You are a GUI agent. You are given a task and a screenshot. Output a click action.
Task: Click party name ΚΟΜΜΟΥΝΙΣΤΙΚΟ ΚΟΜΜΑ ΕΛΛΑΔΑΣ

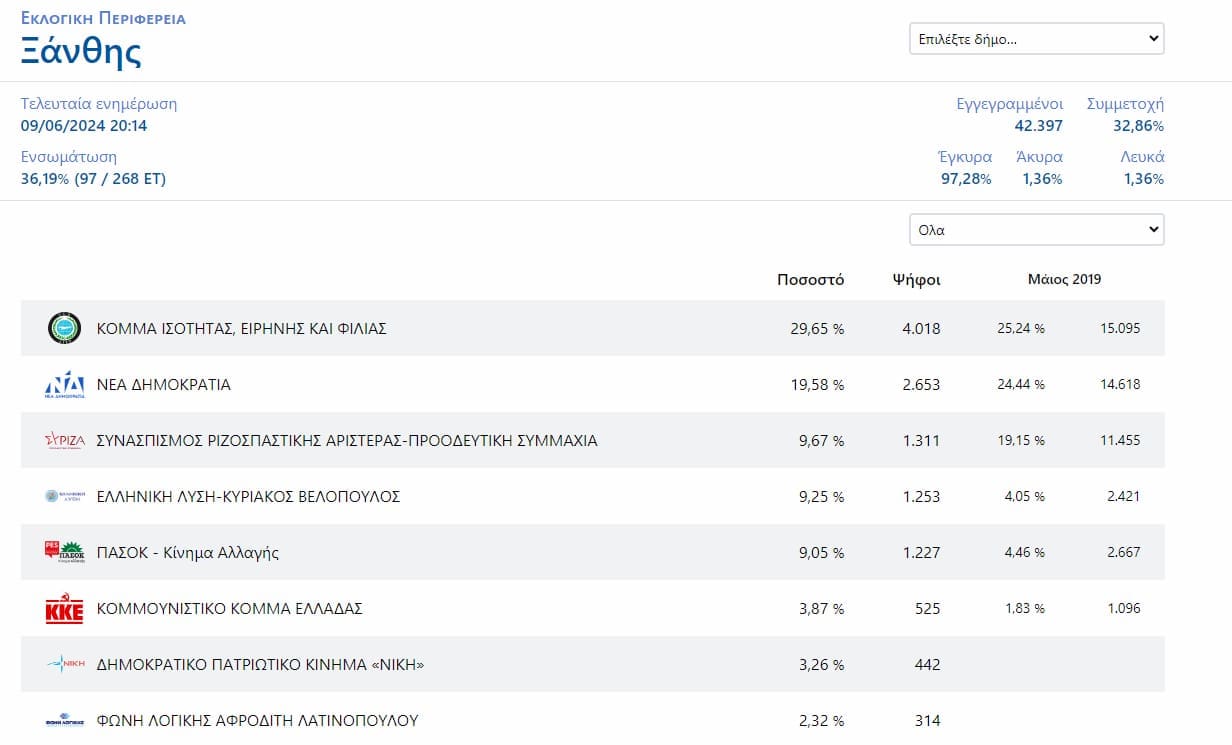pyautogui.click(x=229, y=608)
